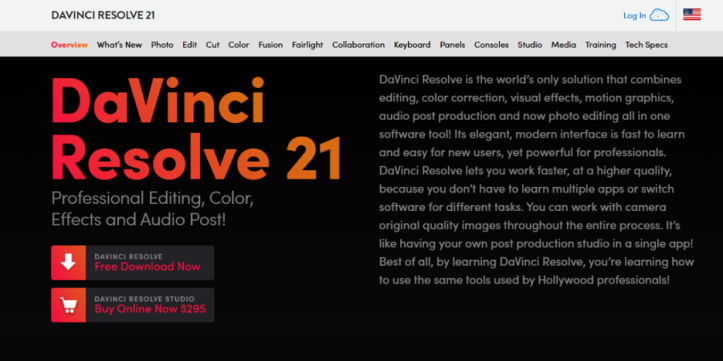This screenshot has width=723, height=361.
Task: Click the 'Professional Editing, Color,' subtitle text
Action: coord(153,198)
